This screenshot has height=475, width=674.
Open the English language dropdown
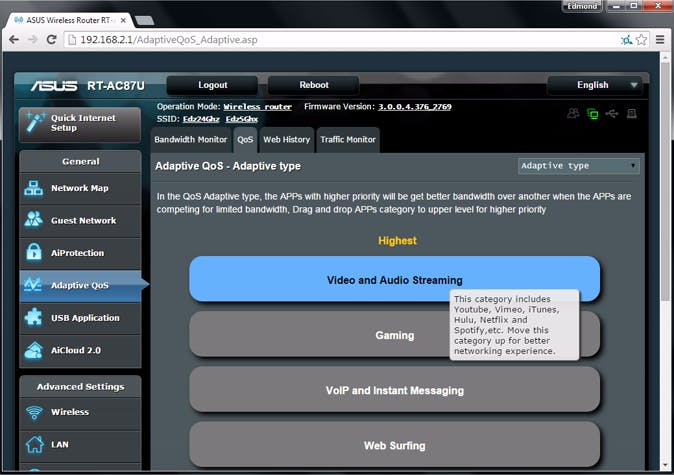595,85
